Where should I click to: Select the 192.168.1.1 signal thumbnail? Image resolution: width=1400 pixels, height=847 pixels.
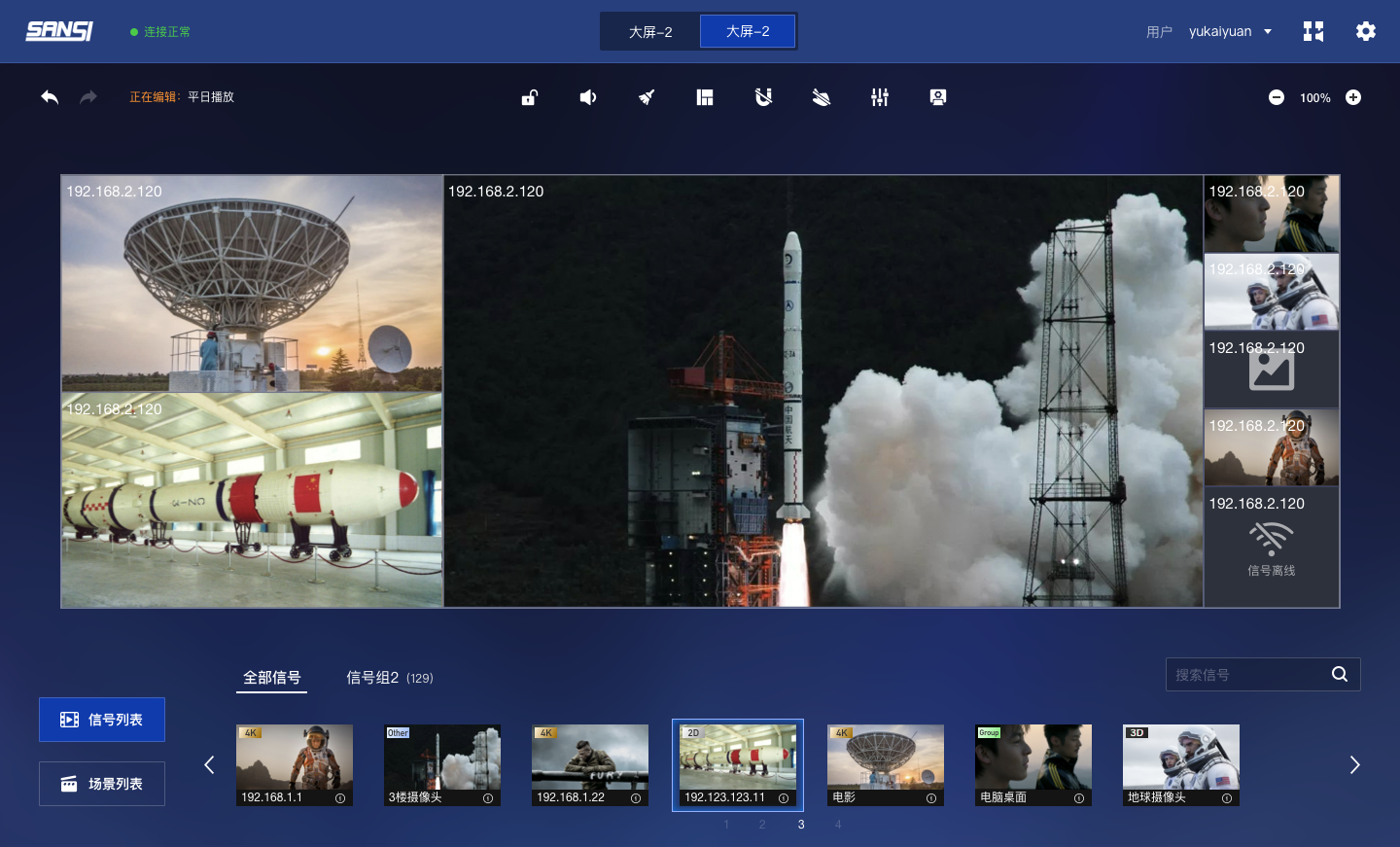(x=295, y=765)
